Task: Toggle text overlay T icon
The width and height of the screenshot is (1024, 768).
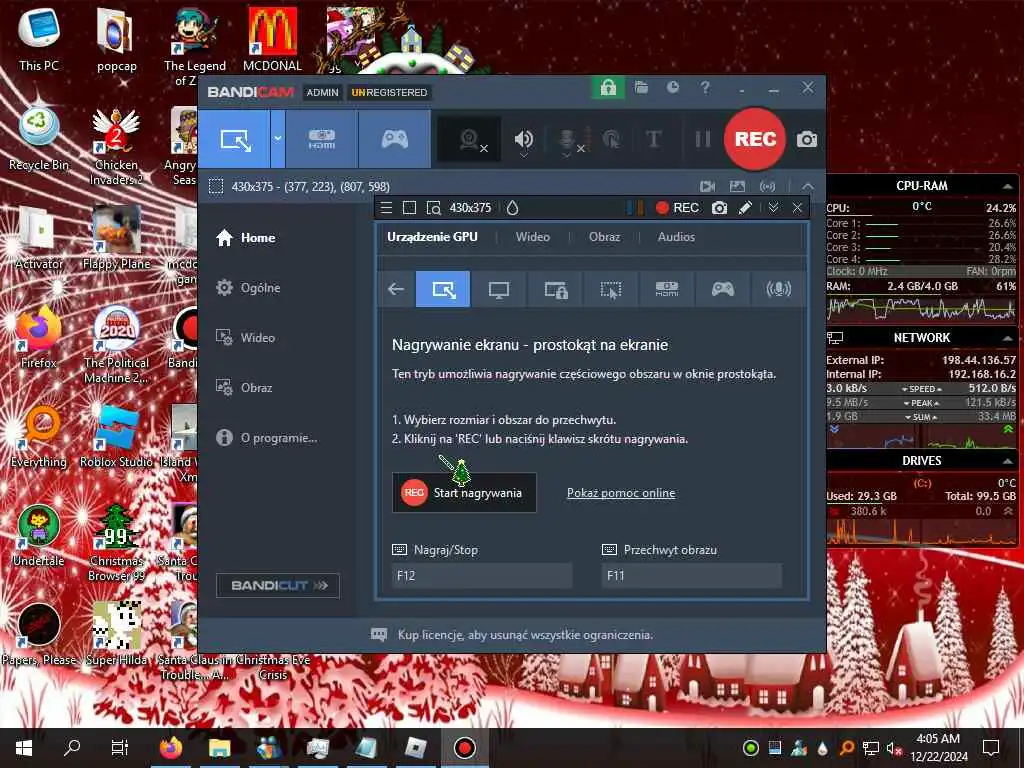Action: 653,139
